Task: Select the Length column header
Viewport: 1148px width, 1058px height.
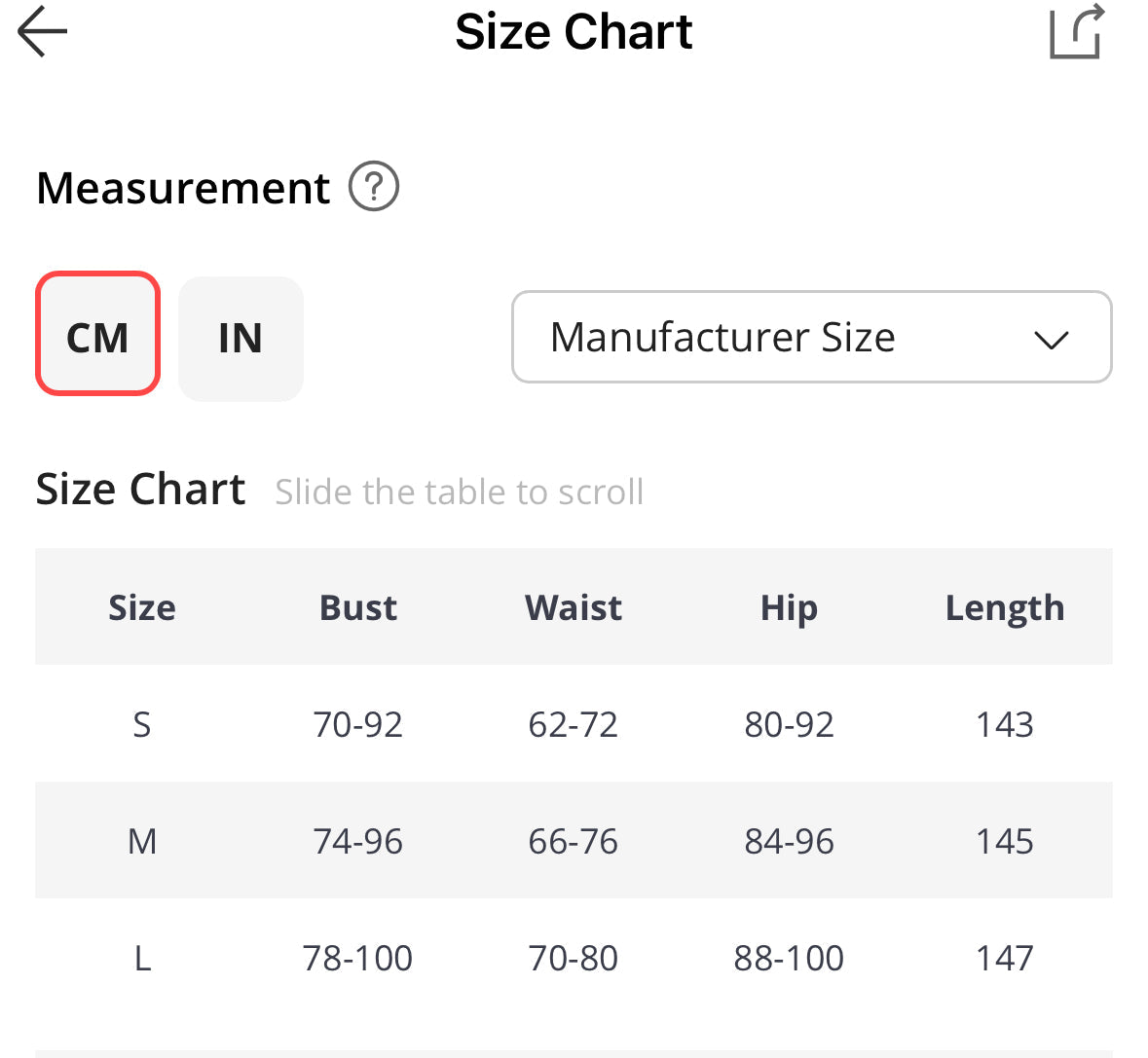Action: coord(1004,607)
